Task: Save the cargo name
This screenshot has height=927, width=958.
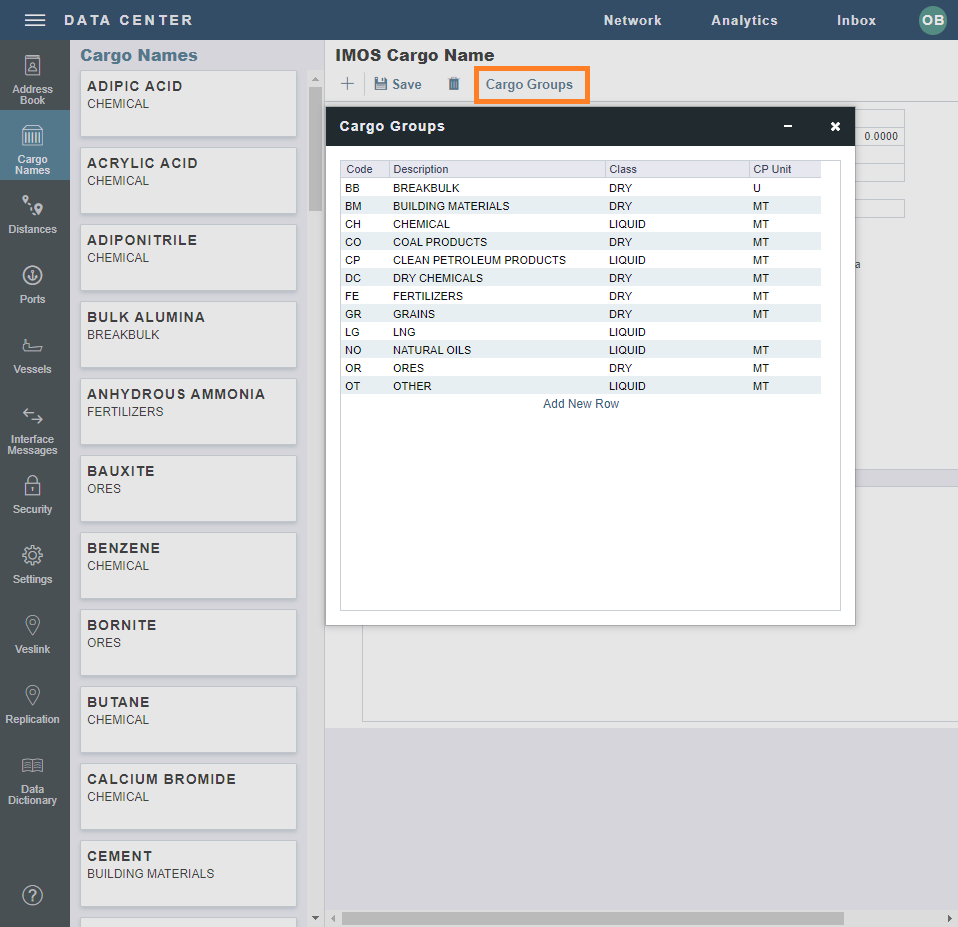Action: pos(397,84)
